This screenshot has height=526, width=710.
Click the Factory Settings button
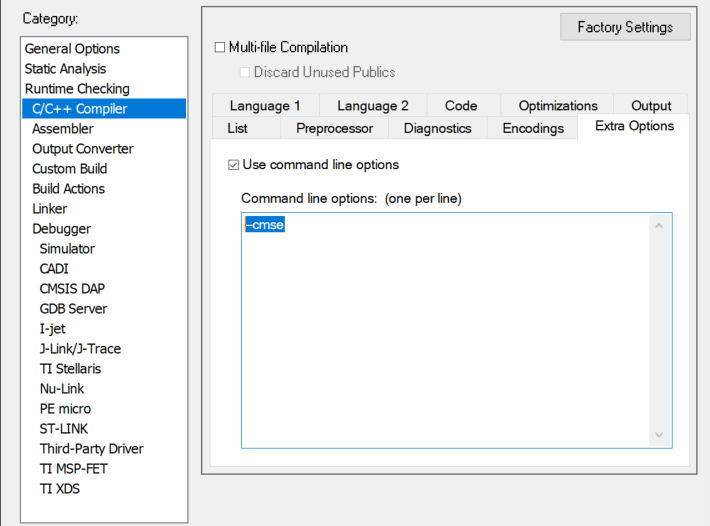pos(625,27)
